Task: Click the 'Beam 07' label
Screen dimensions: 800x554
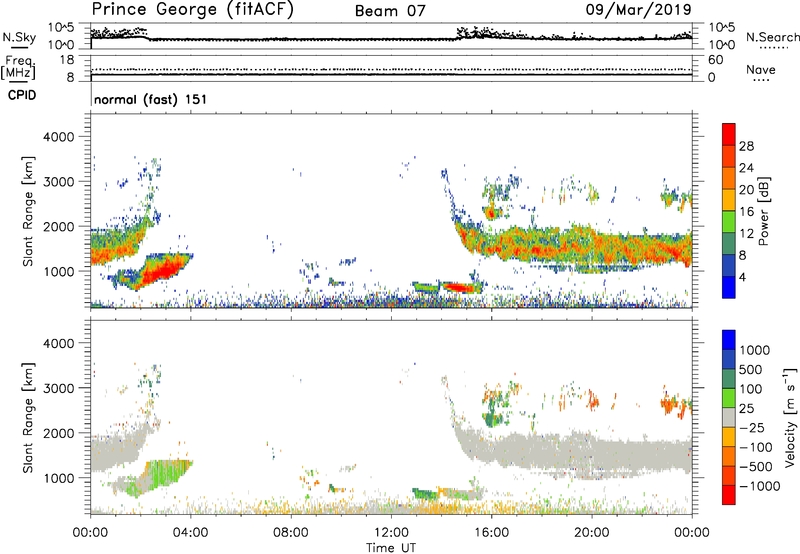Action: [390, 11]
